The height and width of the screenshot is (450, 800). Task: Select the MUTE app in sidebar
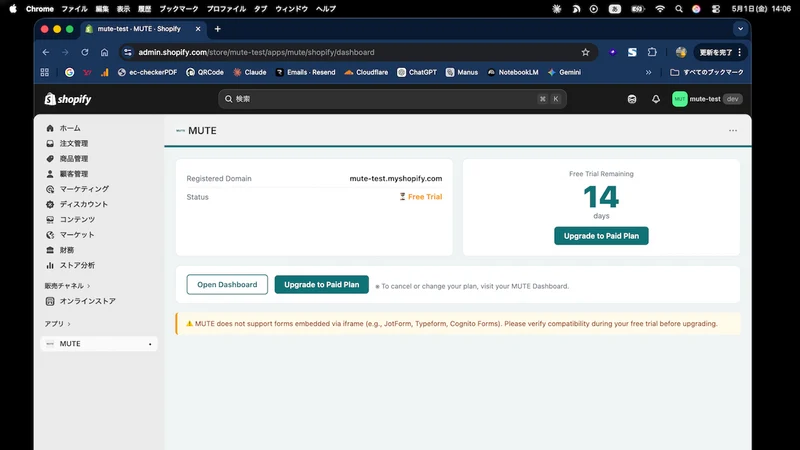(x=98, y=344)
